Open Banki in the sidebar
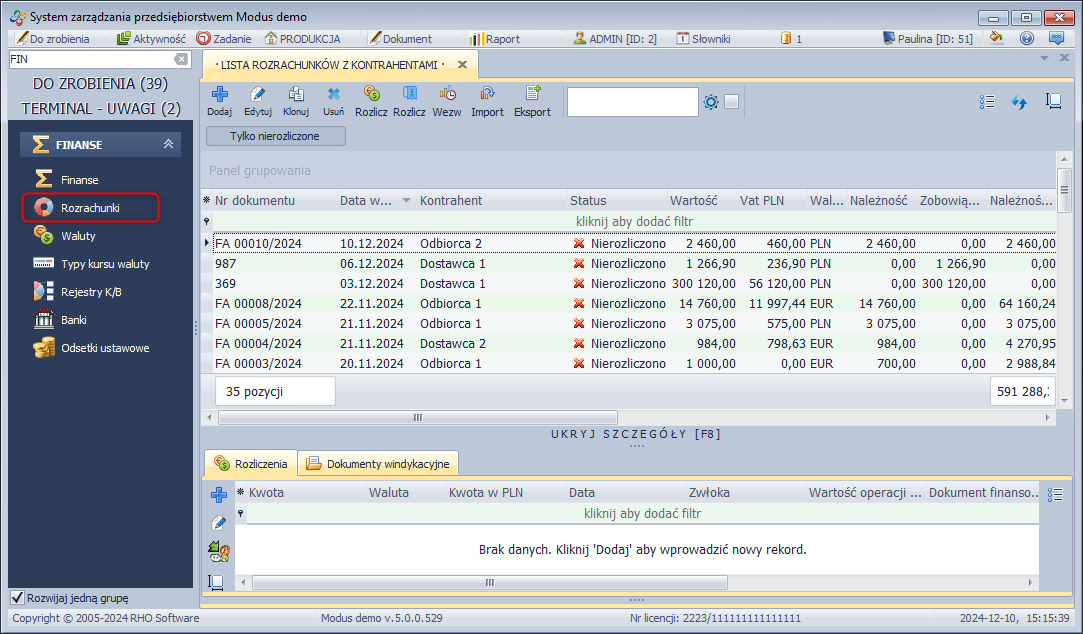This screenshot has height=634, width=1083. point(74,320)
